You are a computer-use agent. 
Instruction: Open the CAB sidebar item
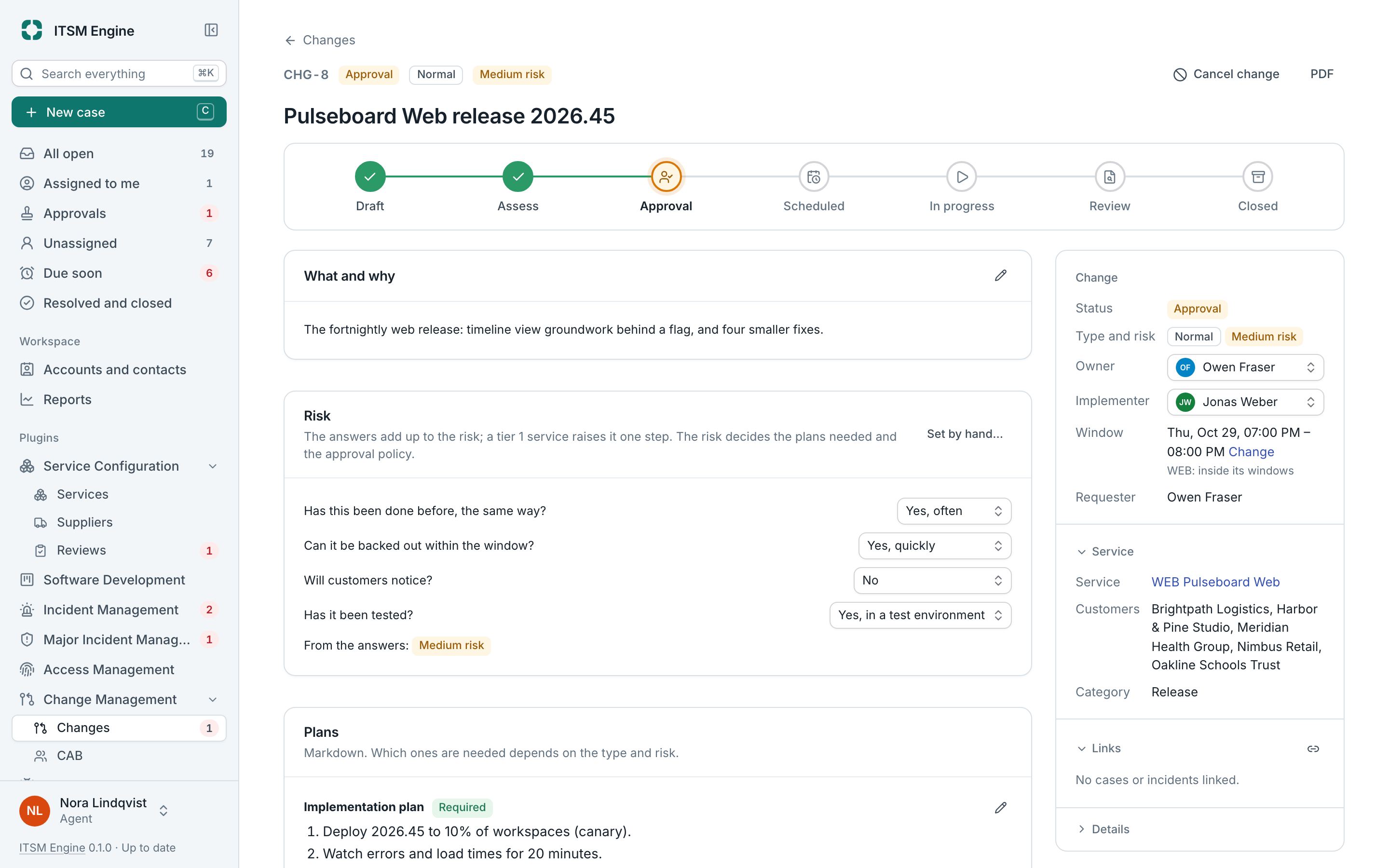[x=119, y=756]
